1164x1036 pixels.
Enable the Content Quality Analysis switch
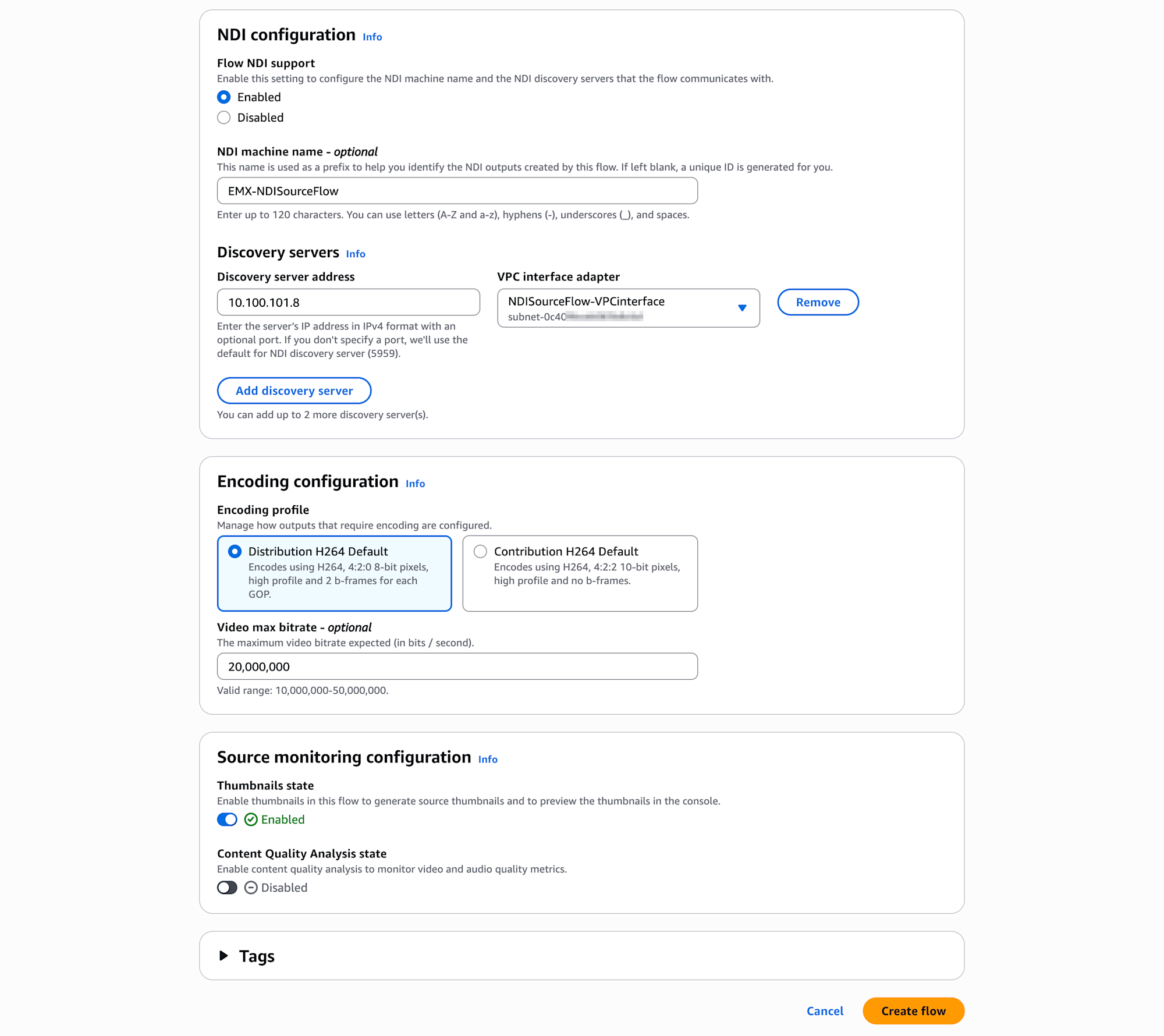[x=227, y=888]
